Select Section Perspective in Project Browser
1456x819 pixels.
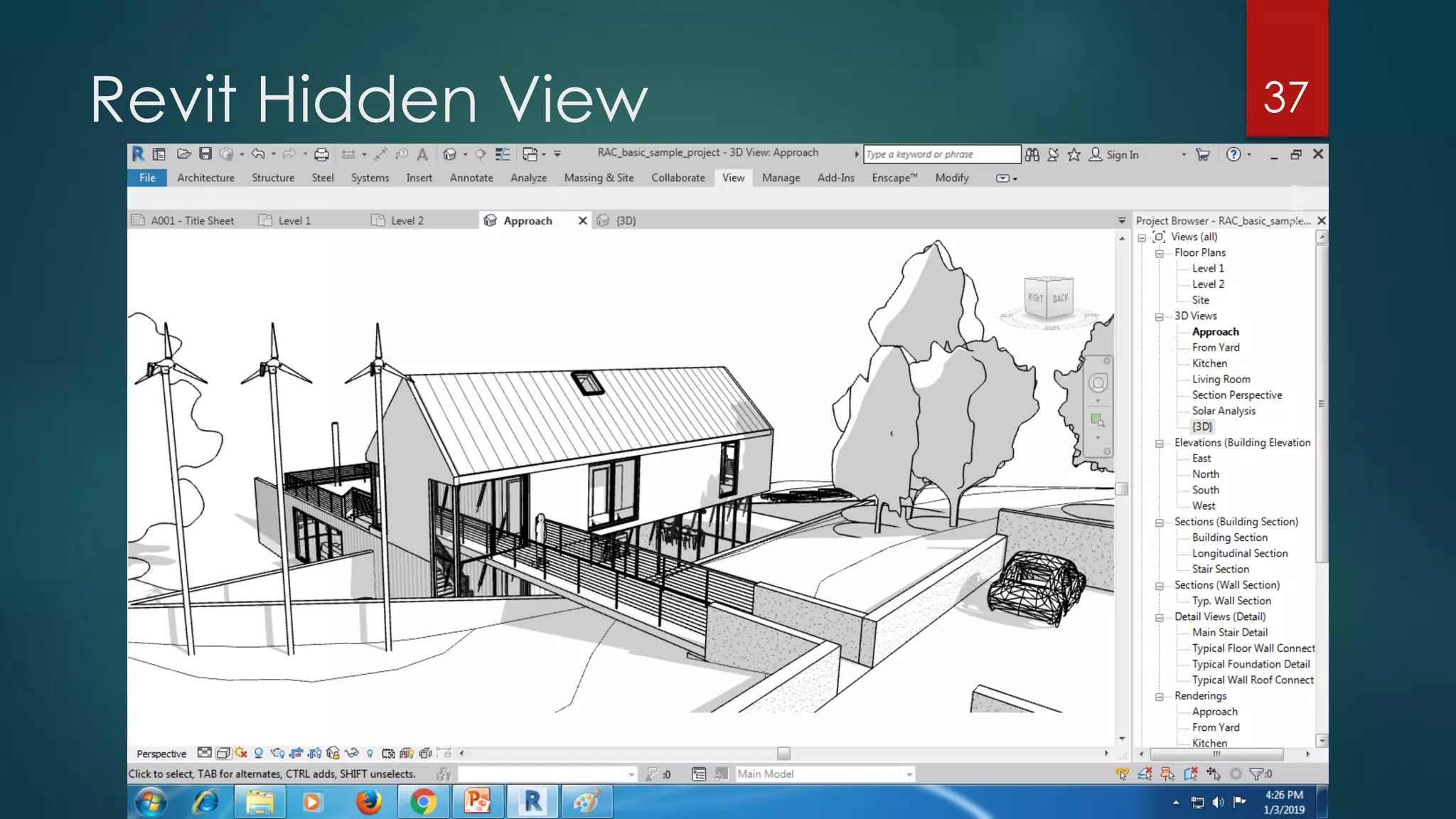coord(1237,395)
